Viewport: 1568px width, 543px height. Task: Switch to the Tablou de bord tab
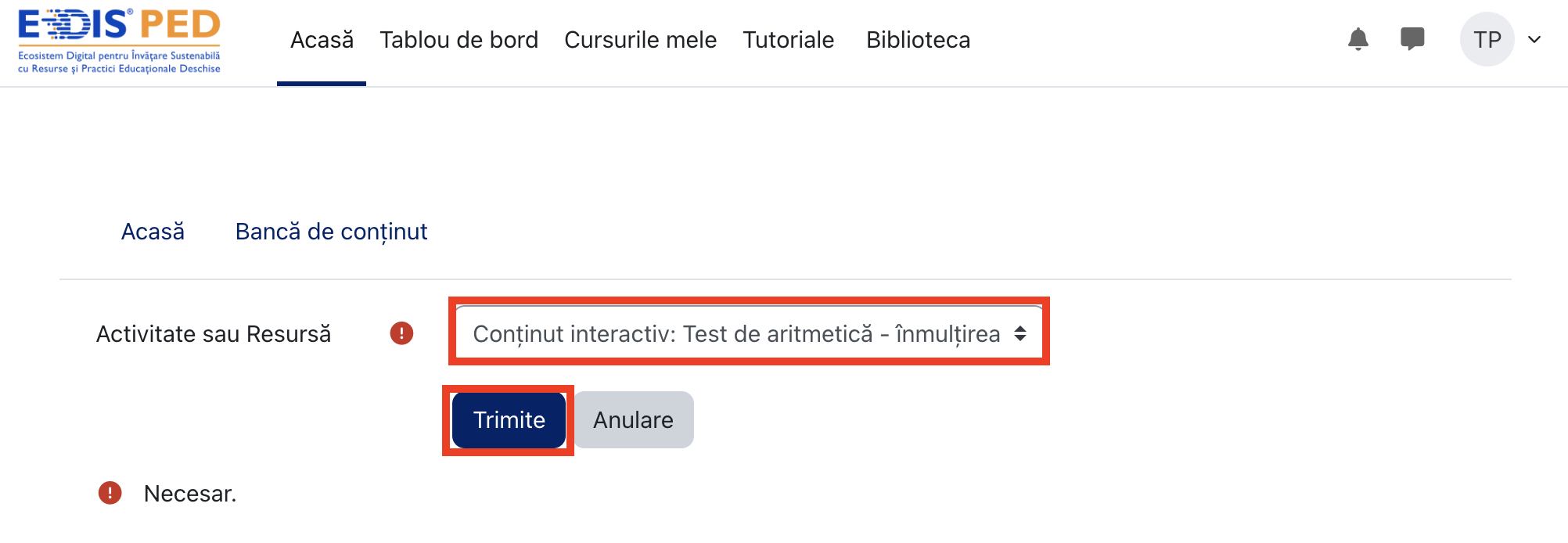click(x=459, y=39)
